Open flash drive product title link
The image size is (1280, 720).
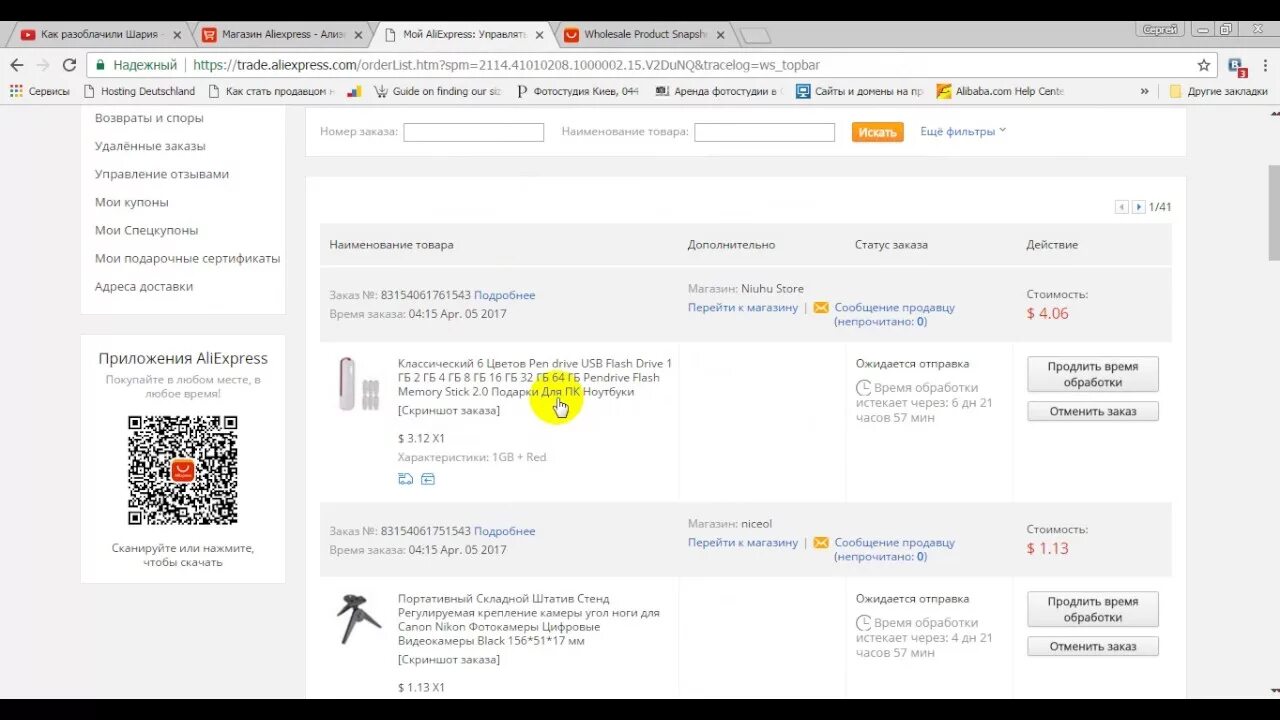click(535, 378)
